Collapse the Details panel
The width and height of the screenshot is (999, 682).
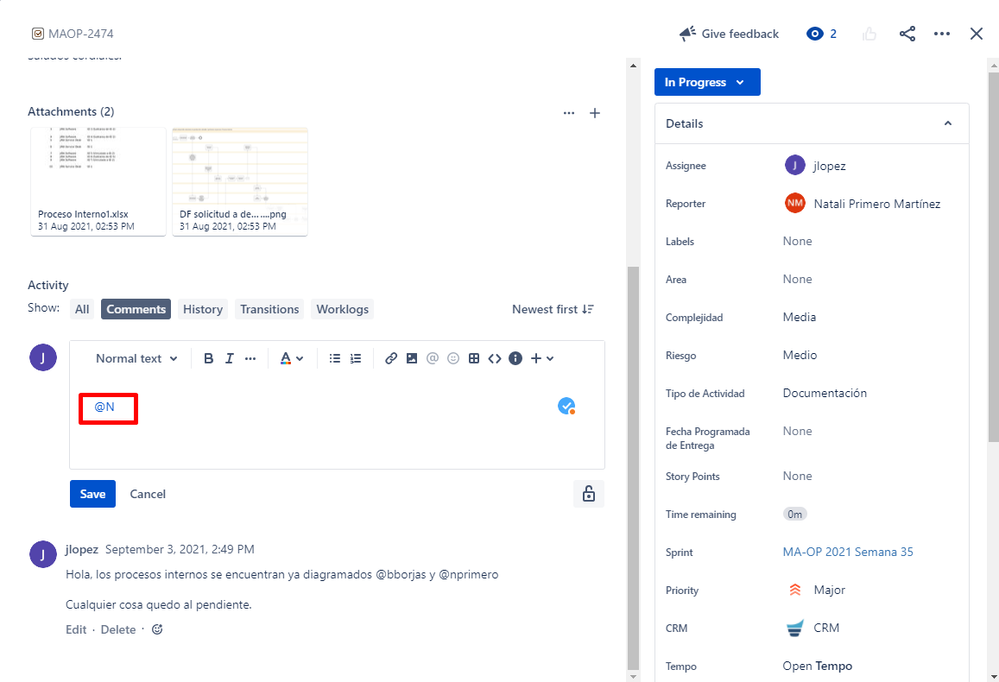(x=948, y=123)
